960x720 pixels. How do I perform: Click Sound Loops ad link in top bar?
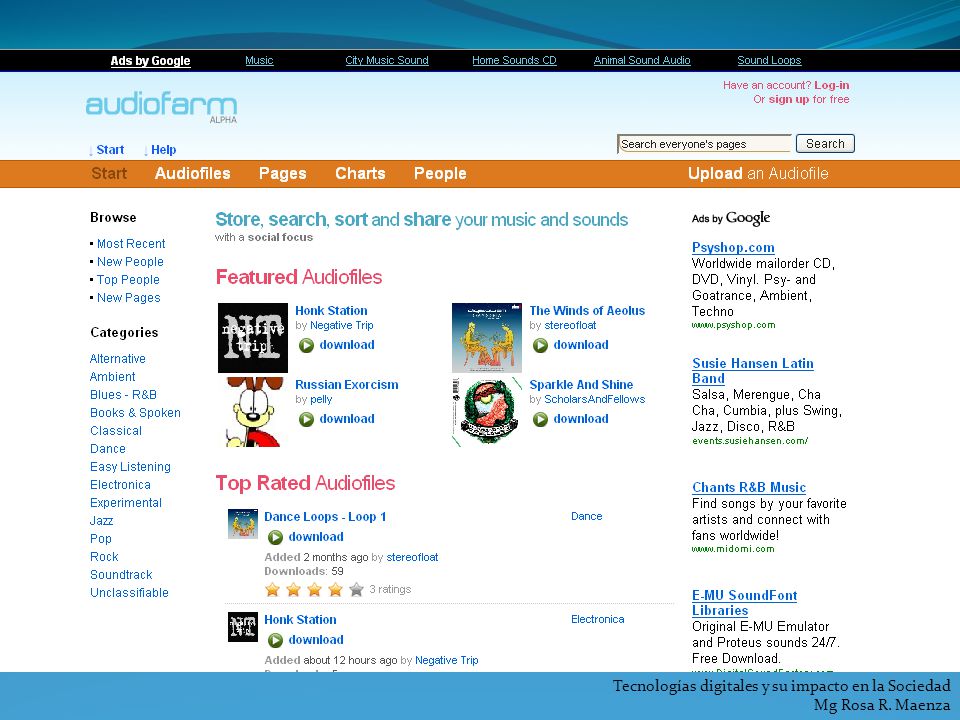coord(769,61)
